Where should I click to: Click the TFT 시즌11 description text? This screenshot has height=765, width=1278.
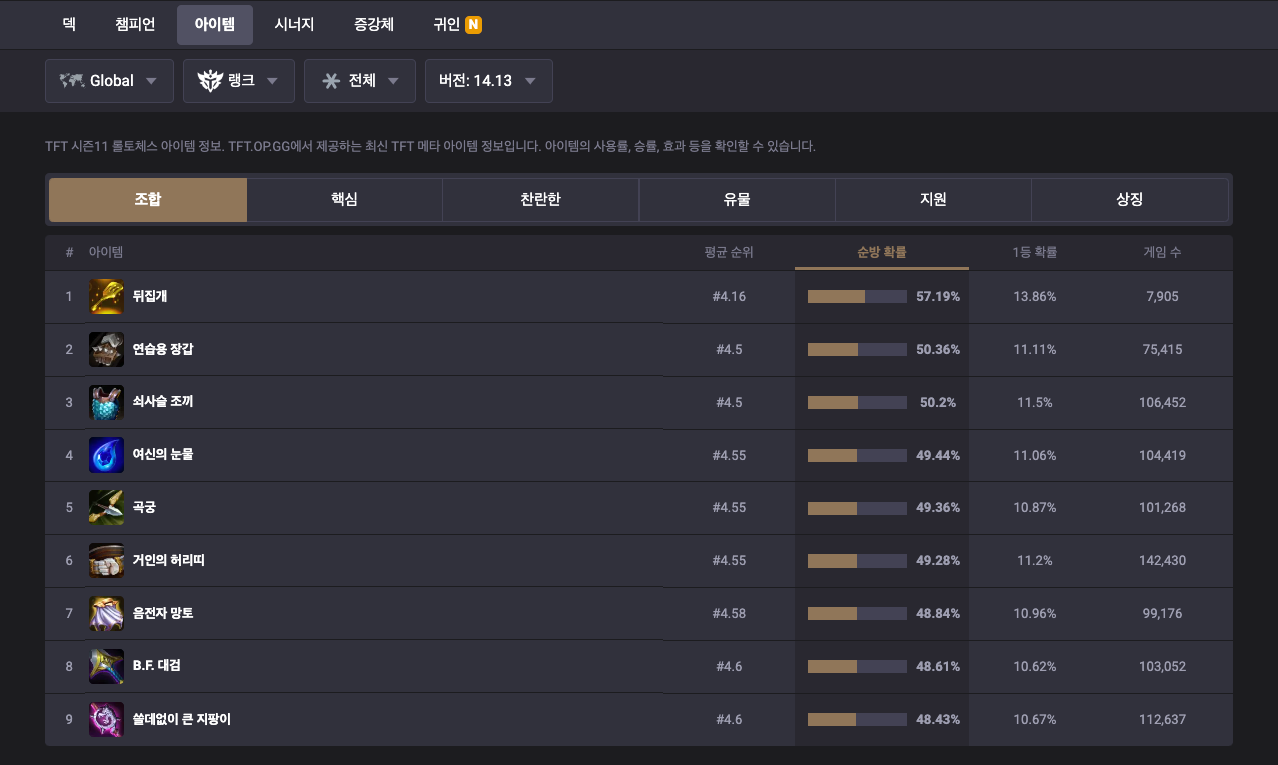tap(430, 146)
